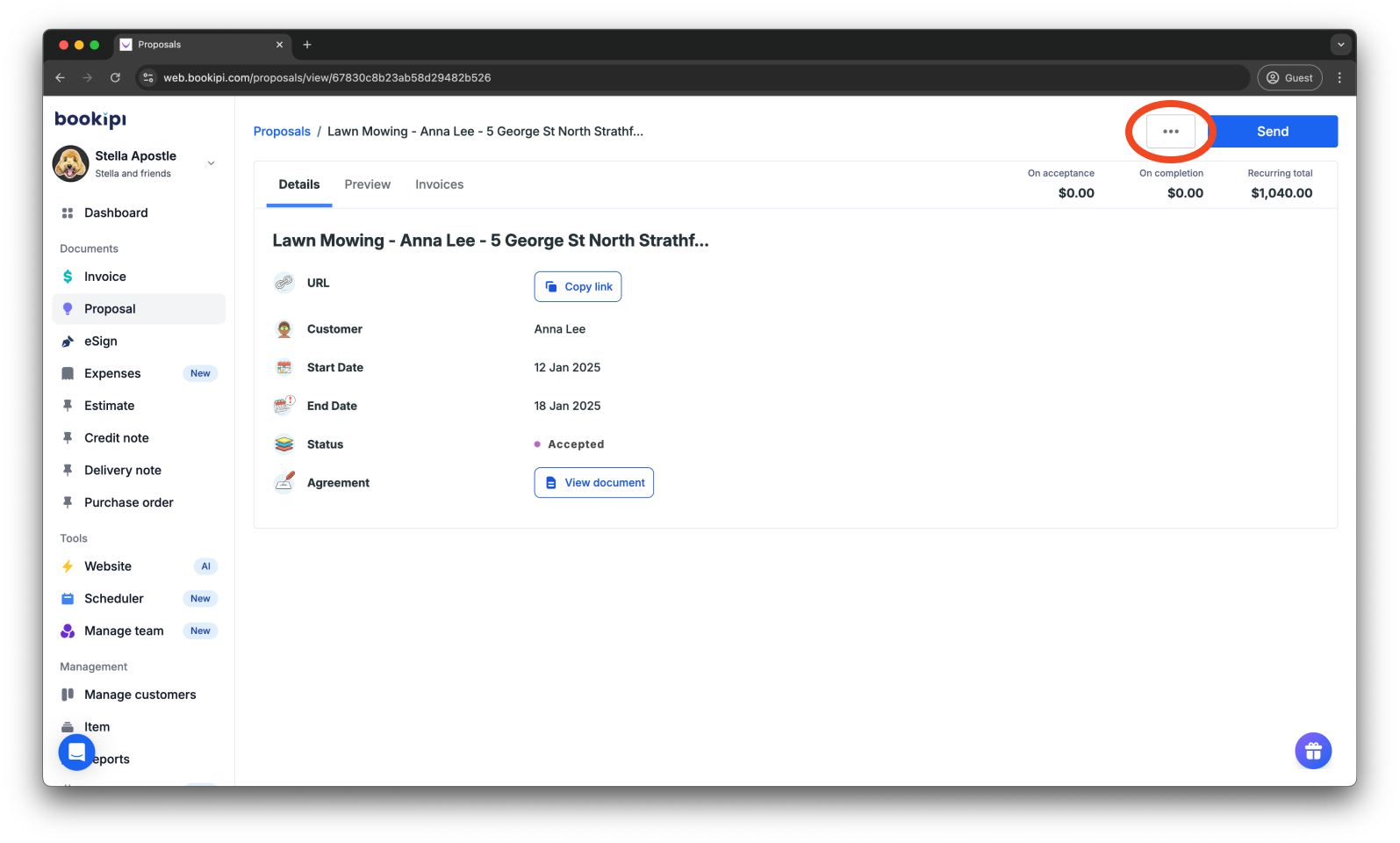Click the Scheduler calendar icon
The height and width of the screenshot is (843, 1400).
pos(68,599)
